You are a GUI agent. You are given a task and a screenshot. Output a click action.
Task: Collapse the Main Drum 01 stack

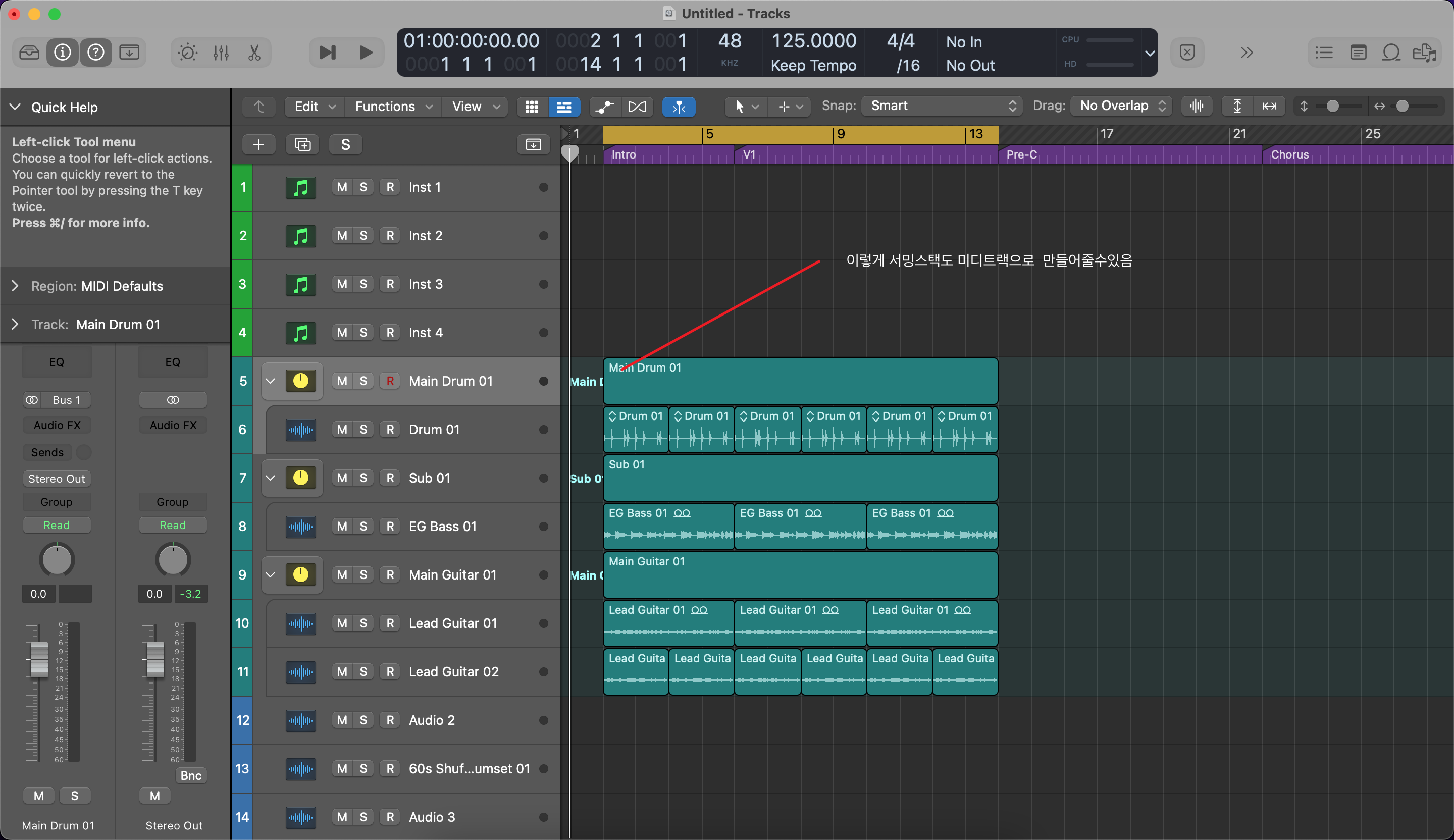pyautogui.click(x=270, y=381)
